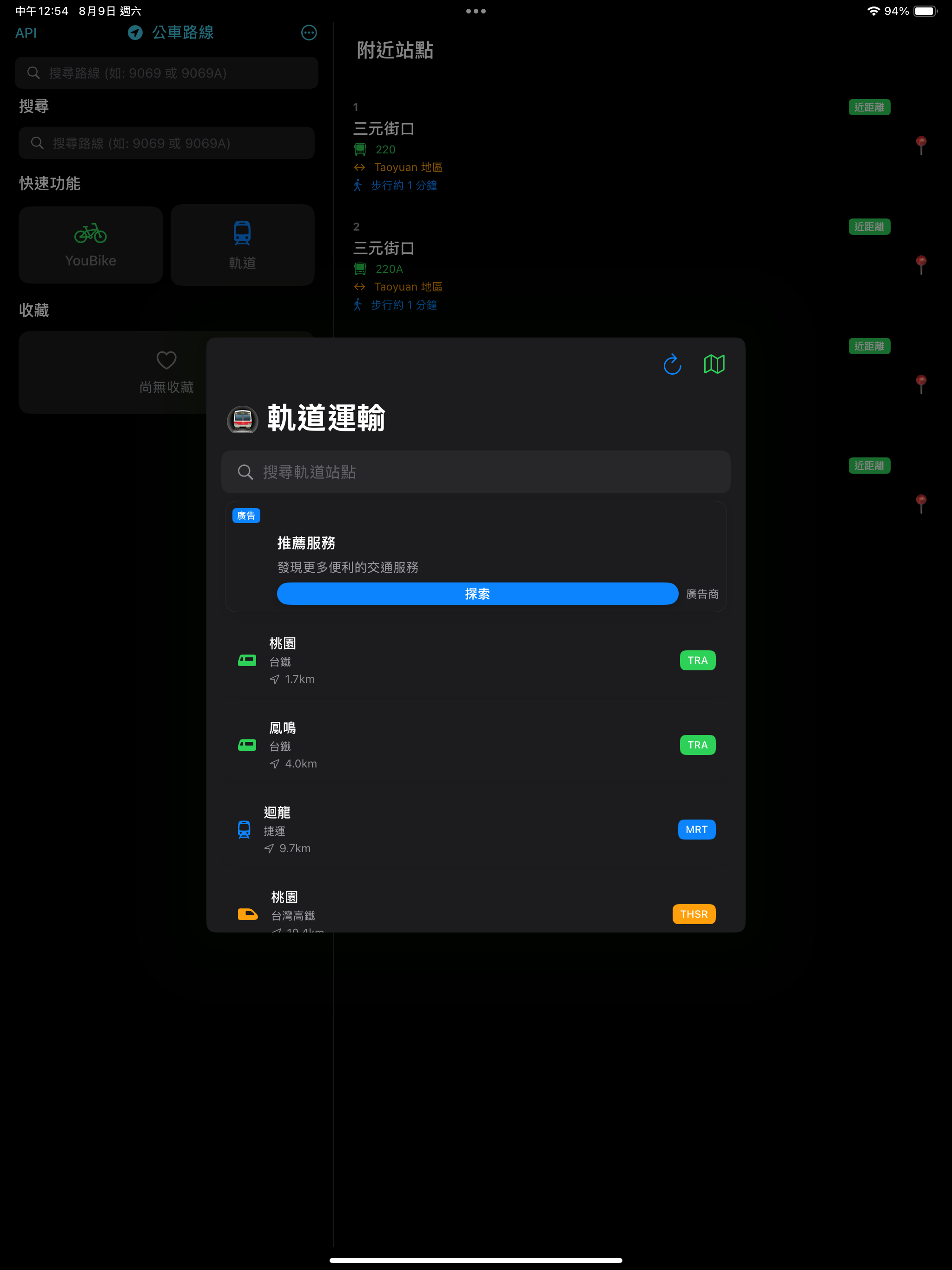This screenshot has width=952, height=1270.
Task: Focus second route search field under 搜尋
Action: pos(166,143)
